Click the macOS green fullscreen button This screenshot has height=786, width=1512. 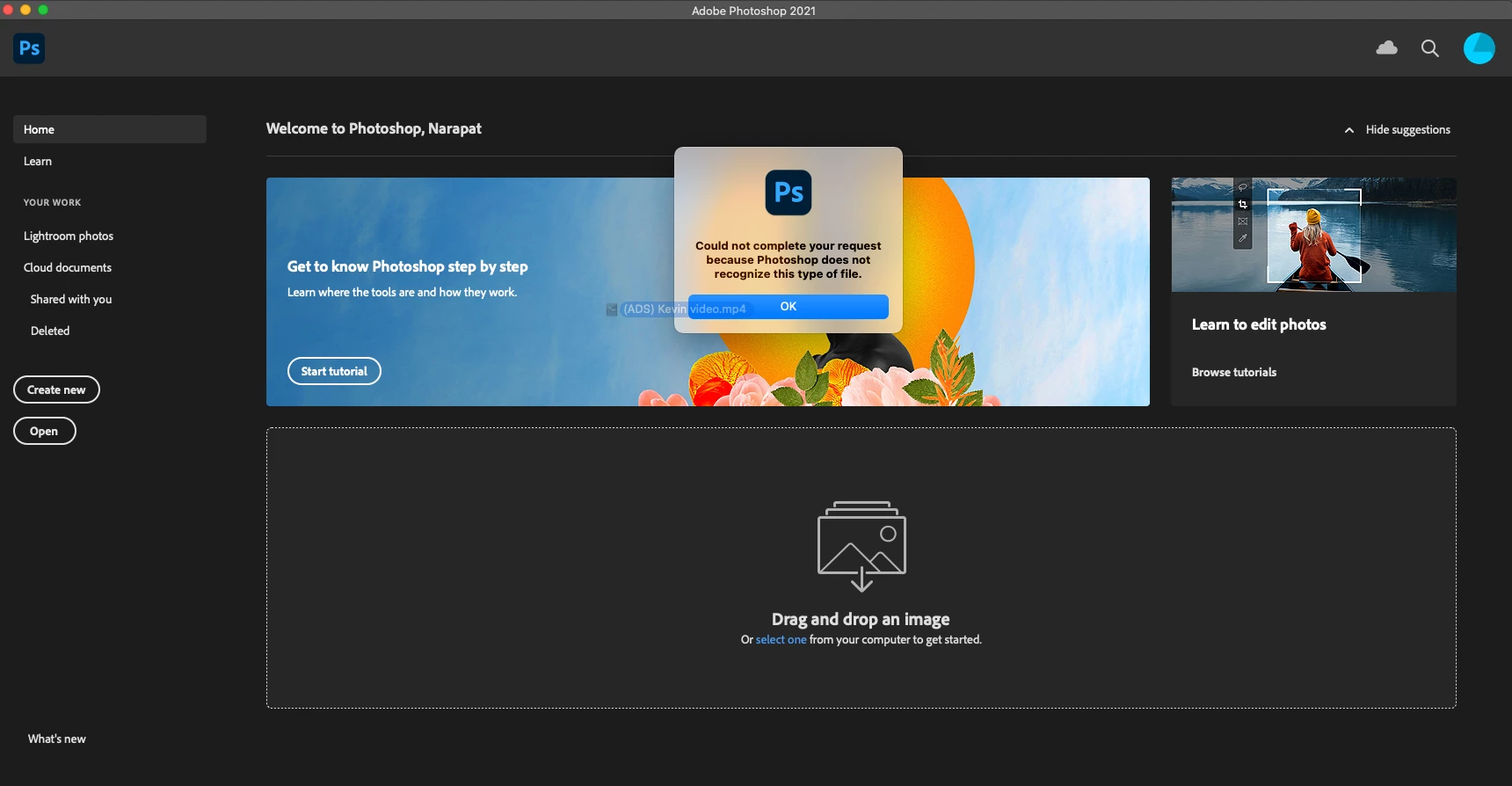click(43, 10)
